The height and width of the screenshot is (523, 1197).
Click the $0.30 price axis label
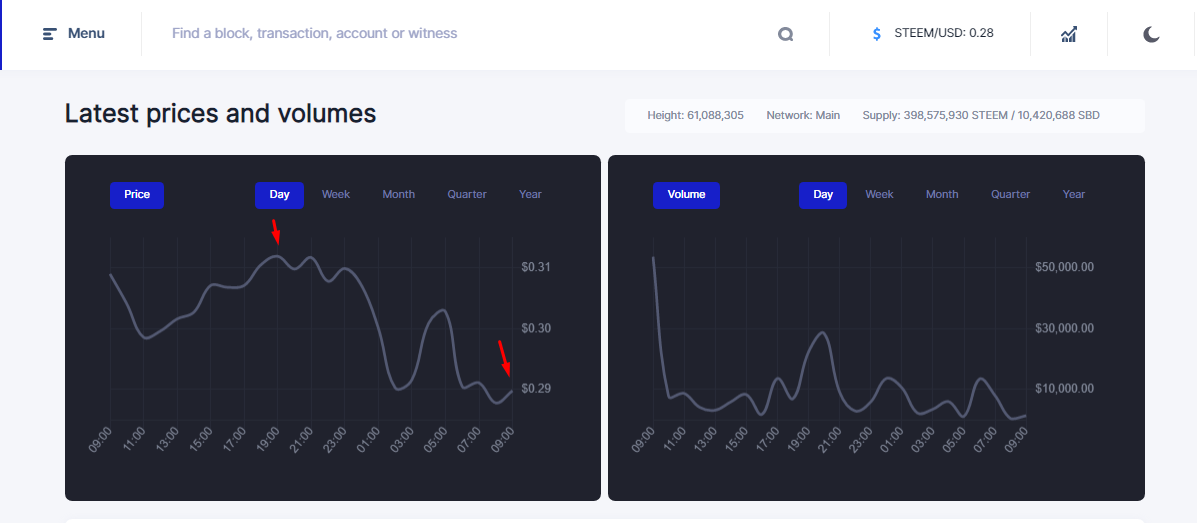click(x=536, y=328)
